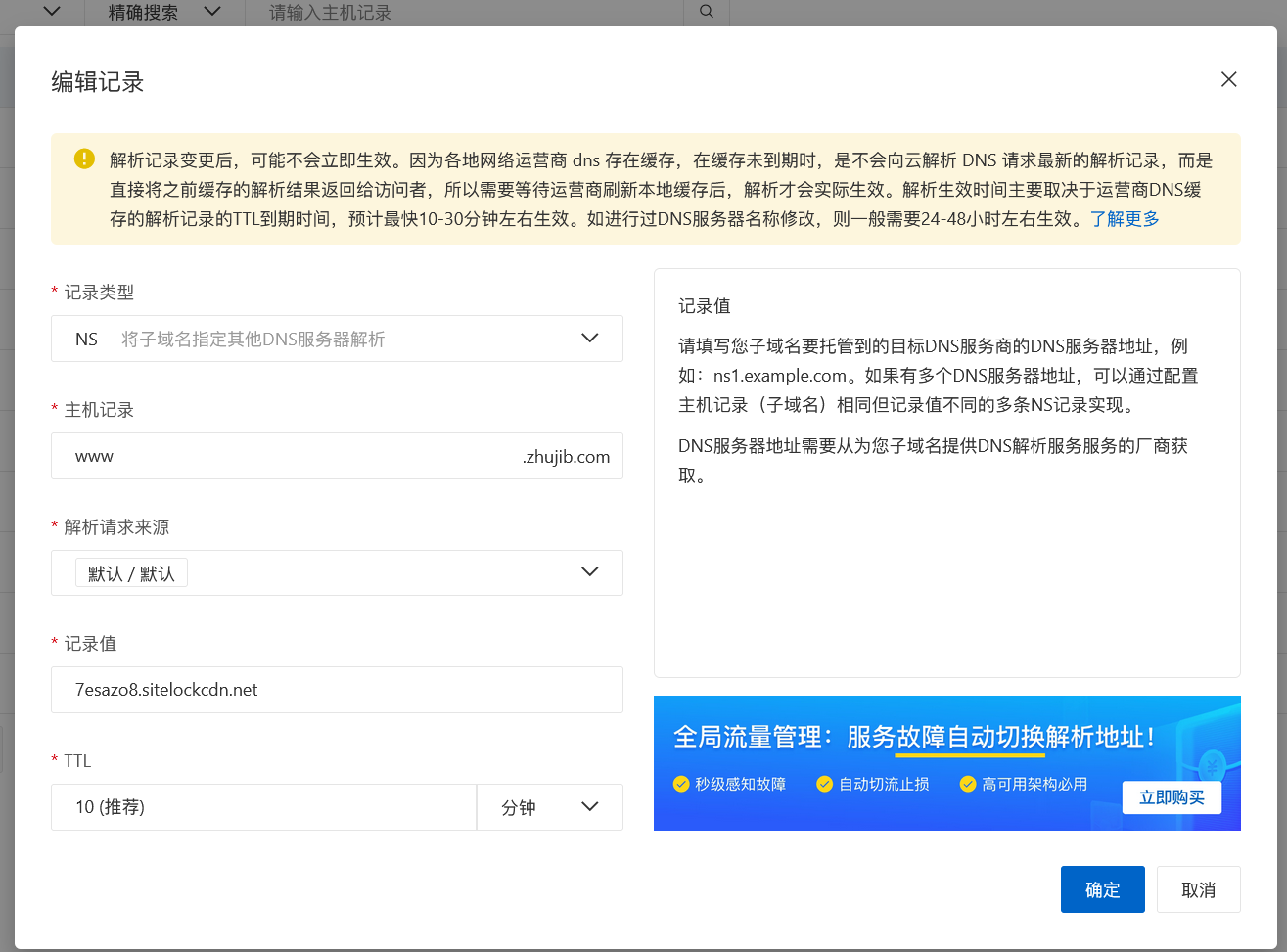Click the 记录值 field with sitelockcdn.net

tap(337, 690)
